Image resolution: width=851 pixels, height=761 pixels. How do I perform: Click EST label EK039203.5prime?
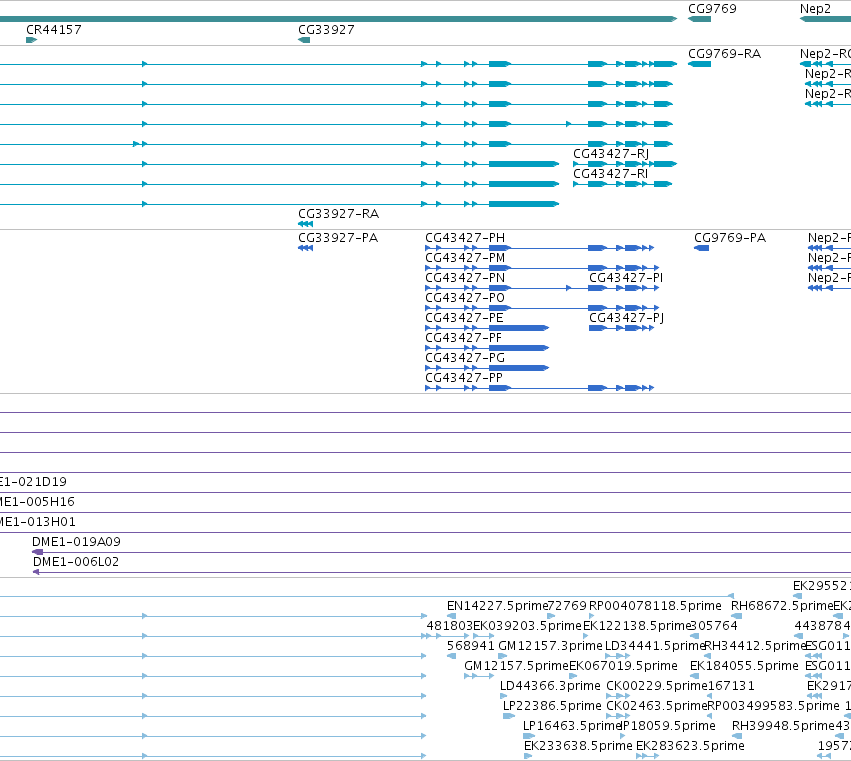click(528, 626)
